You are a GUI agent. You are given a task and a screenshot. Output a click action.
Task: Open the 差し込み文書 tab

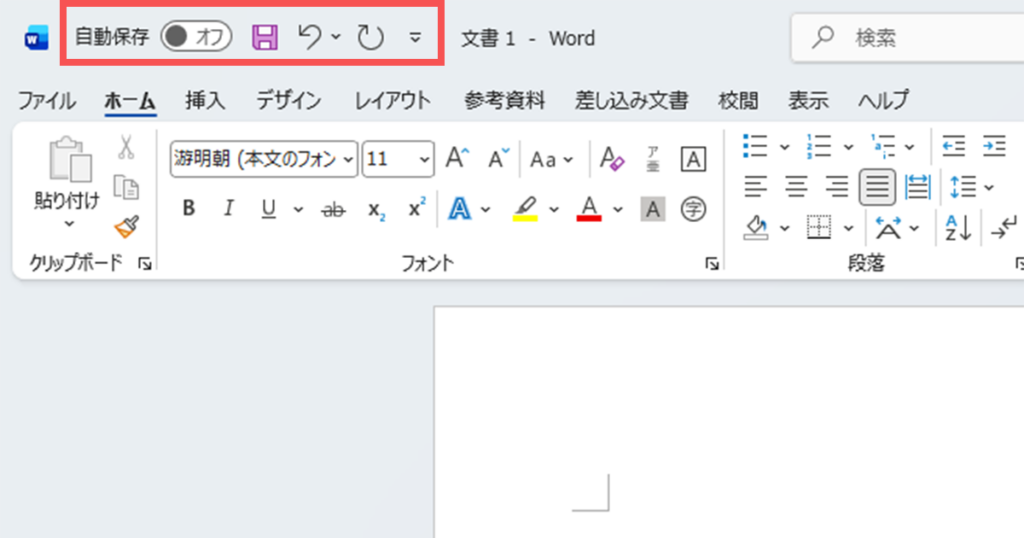click(x=632, y=101)
